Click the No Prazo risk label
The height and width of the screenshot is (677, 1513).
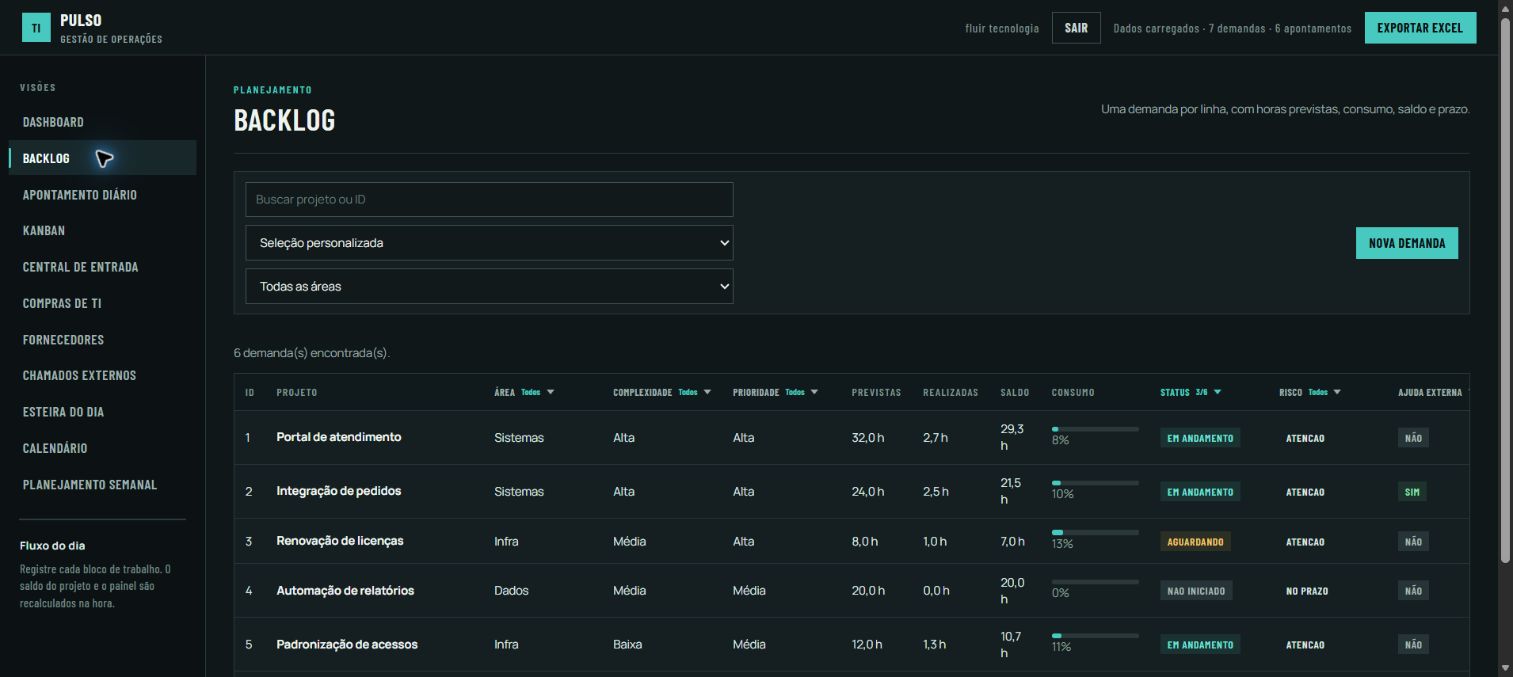pos(1307,591)
